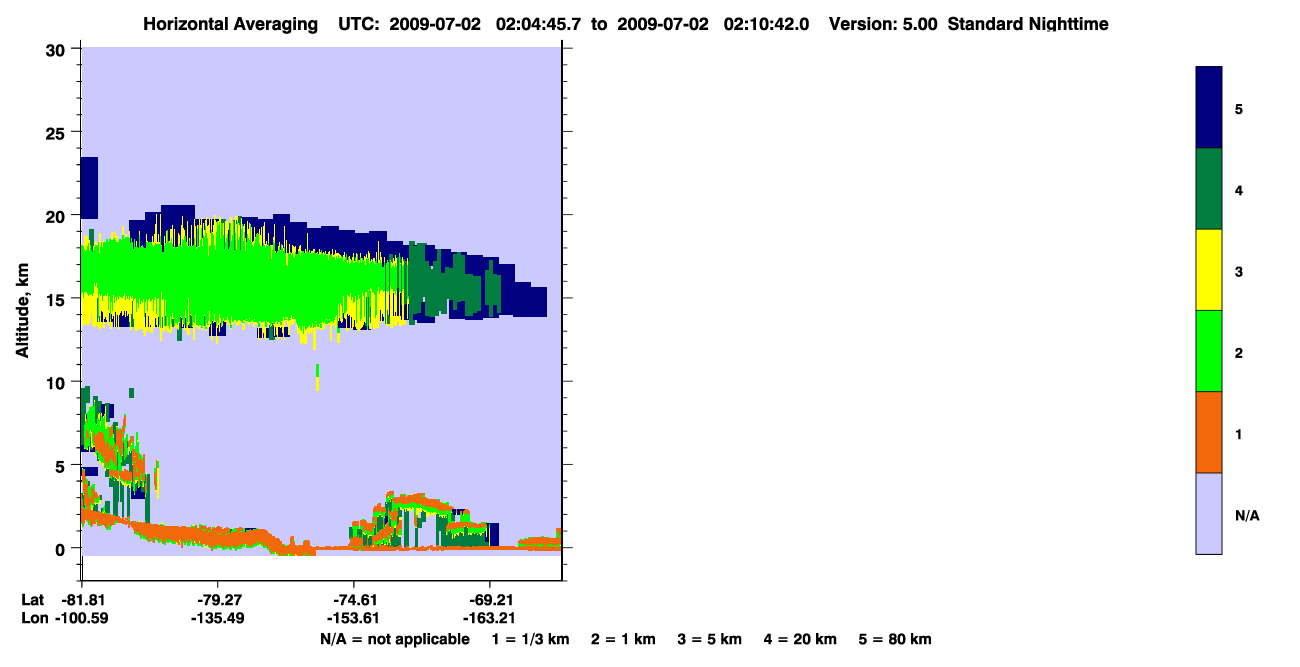Click the 15 tick label on altitude axis
The height and width of the screenshot is (667, 1300).
point(56,299)
